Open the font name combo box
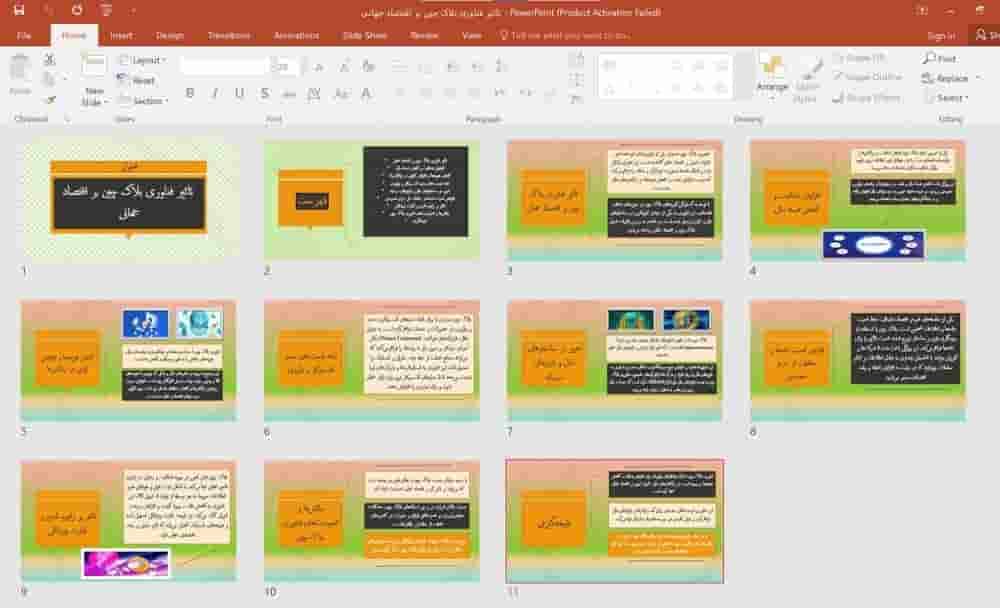 point(223,66)
